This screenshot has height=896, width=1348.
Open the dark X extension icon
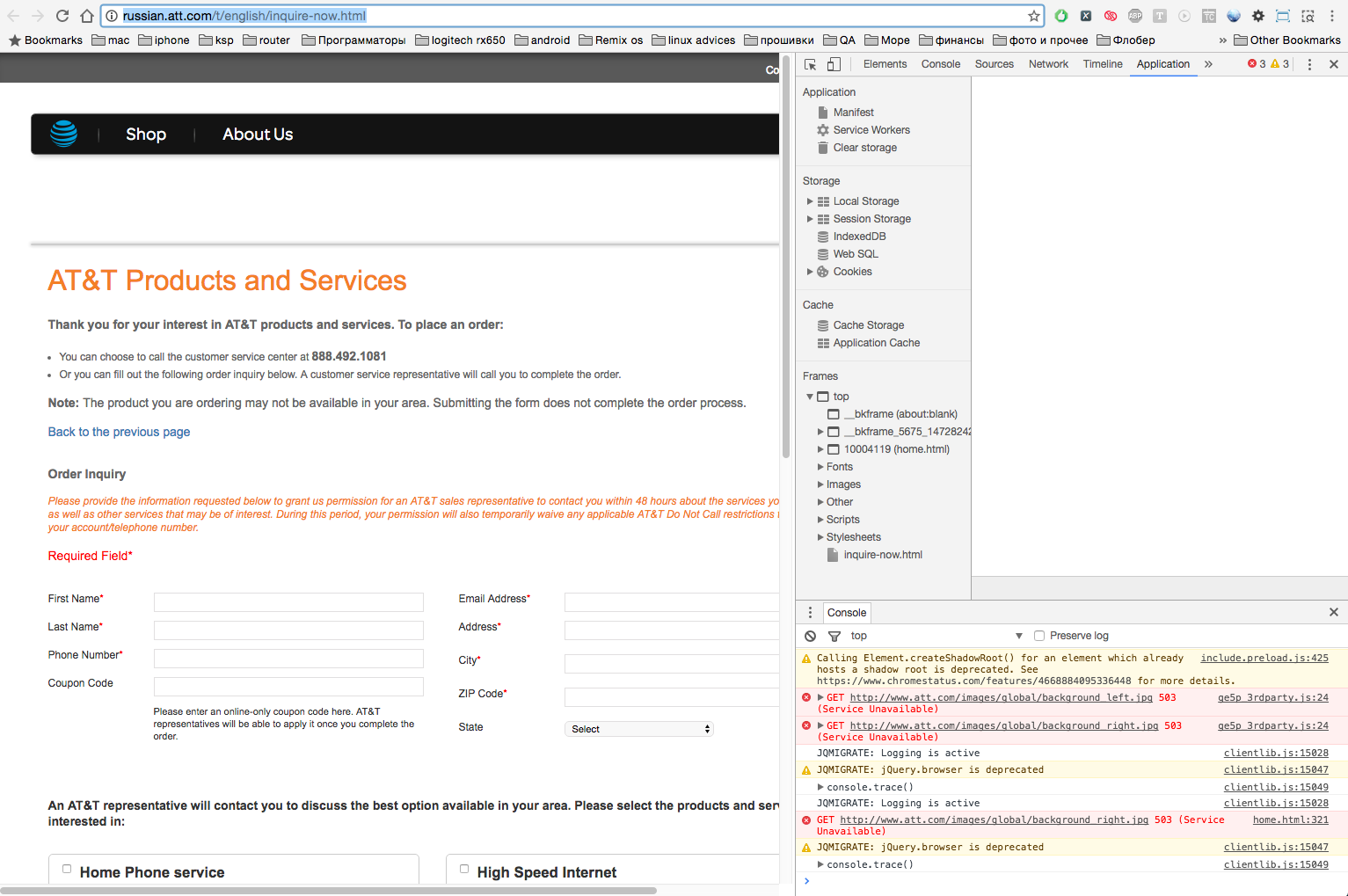(x=1086, y=16)
